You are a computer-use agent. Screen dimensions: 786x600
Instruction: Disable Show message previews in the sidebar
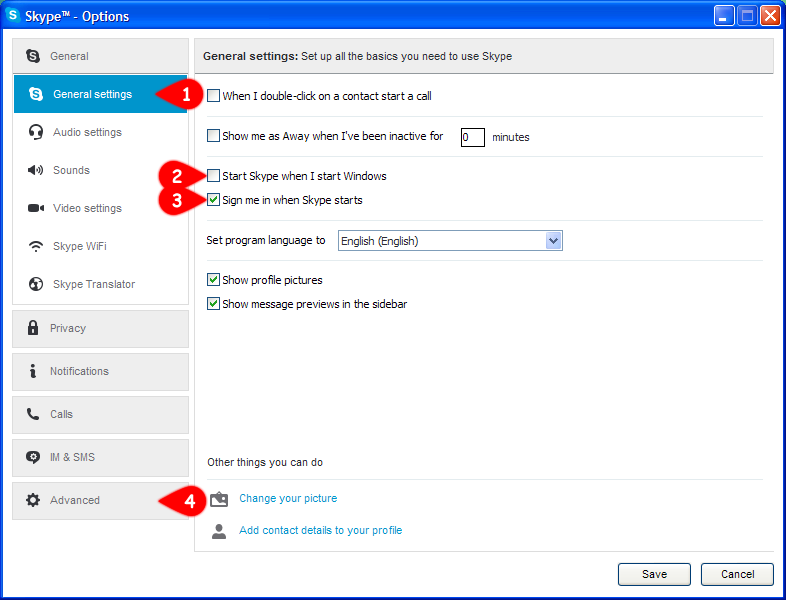tap(214, 303)
